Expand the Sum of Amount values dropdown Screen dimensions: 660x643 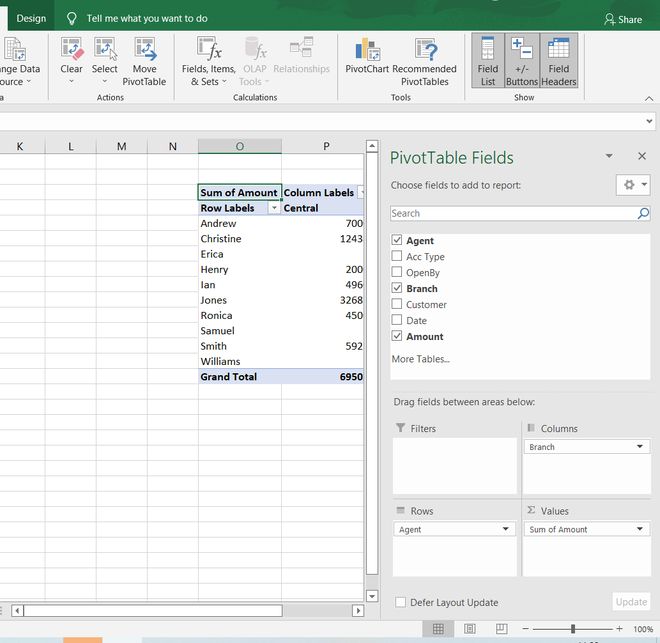click(x=639, y=530)
